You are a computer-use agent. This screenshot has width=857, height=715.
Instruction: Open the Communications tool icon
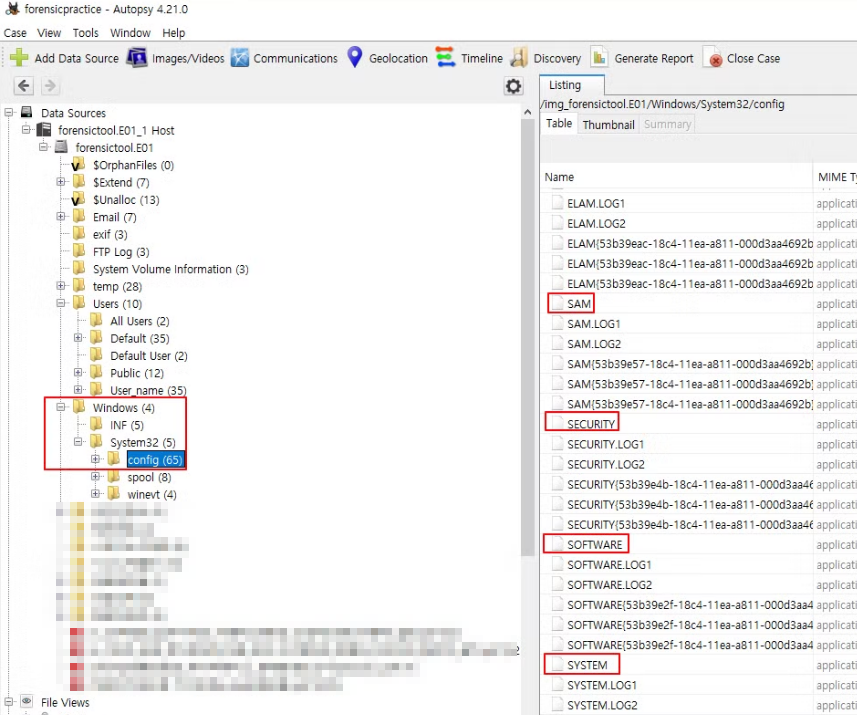coord(239,57)
